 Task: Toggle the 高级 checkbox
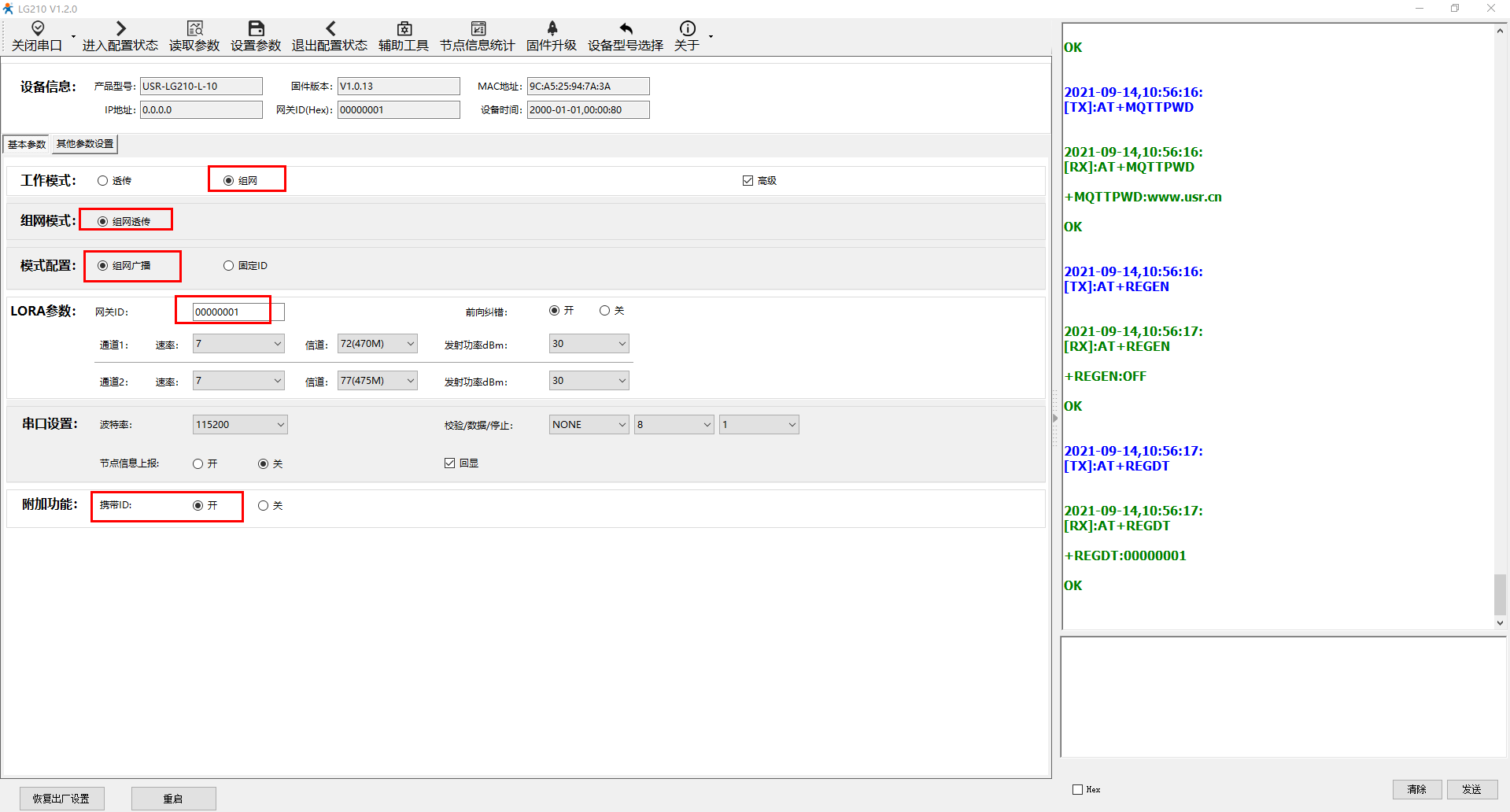748,181
